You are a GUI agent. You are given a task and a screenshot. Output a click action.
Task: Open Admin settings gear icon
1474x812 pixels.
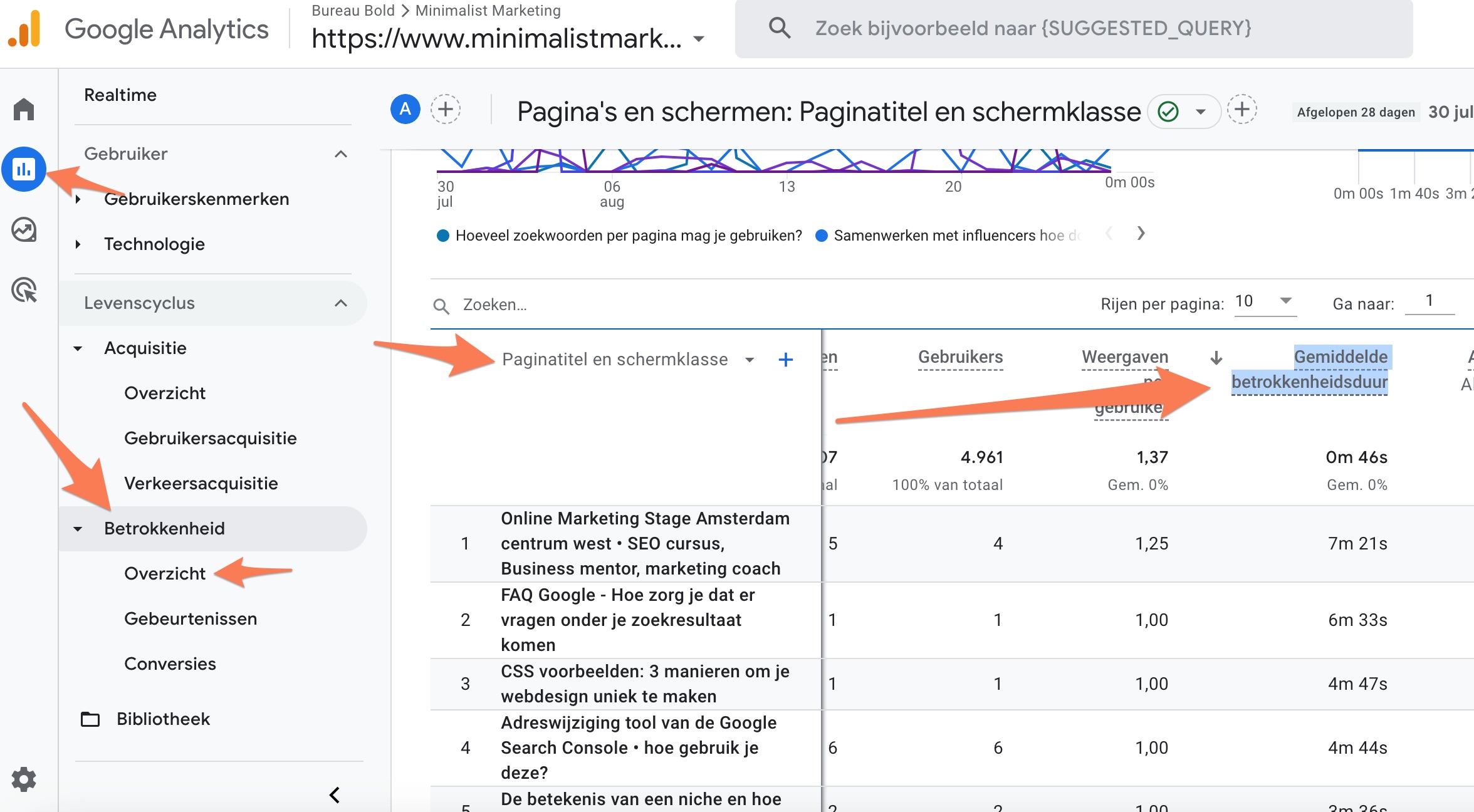(x=24, y=779)
